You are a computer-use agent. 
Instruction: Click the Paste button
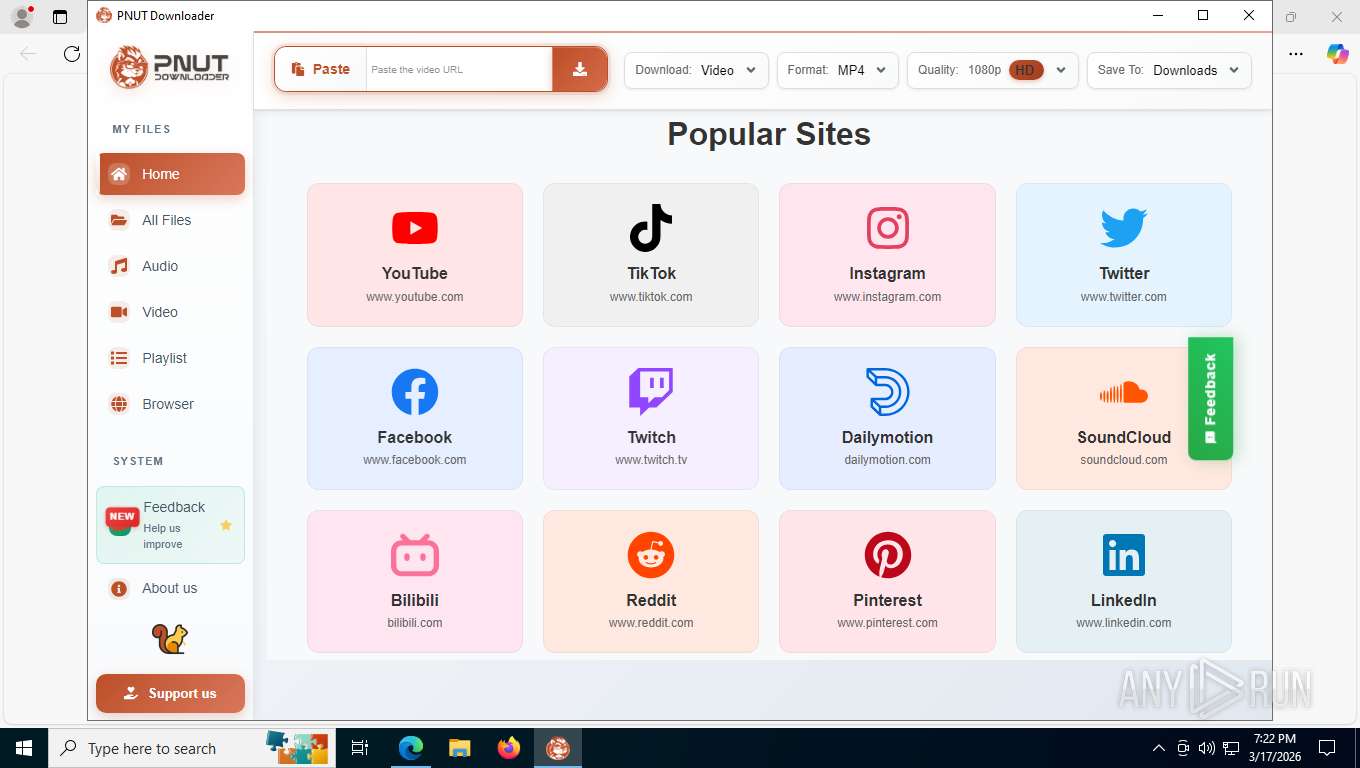click(x=321, y=69)
